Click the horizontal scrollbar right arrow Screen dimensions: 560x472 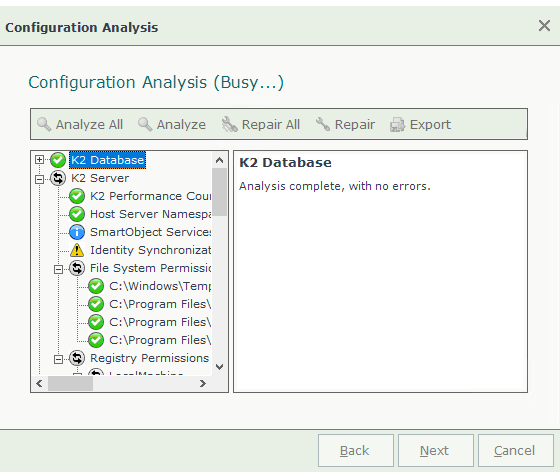203,383
